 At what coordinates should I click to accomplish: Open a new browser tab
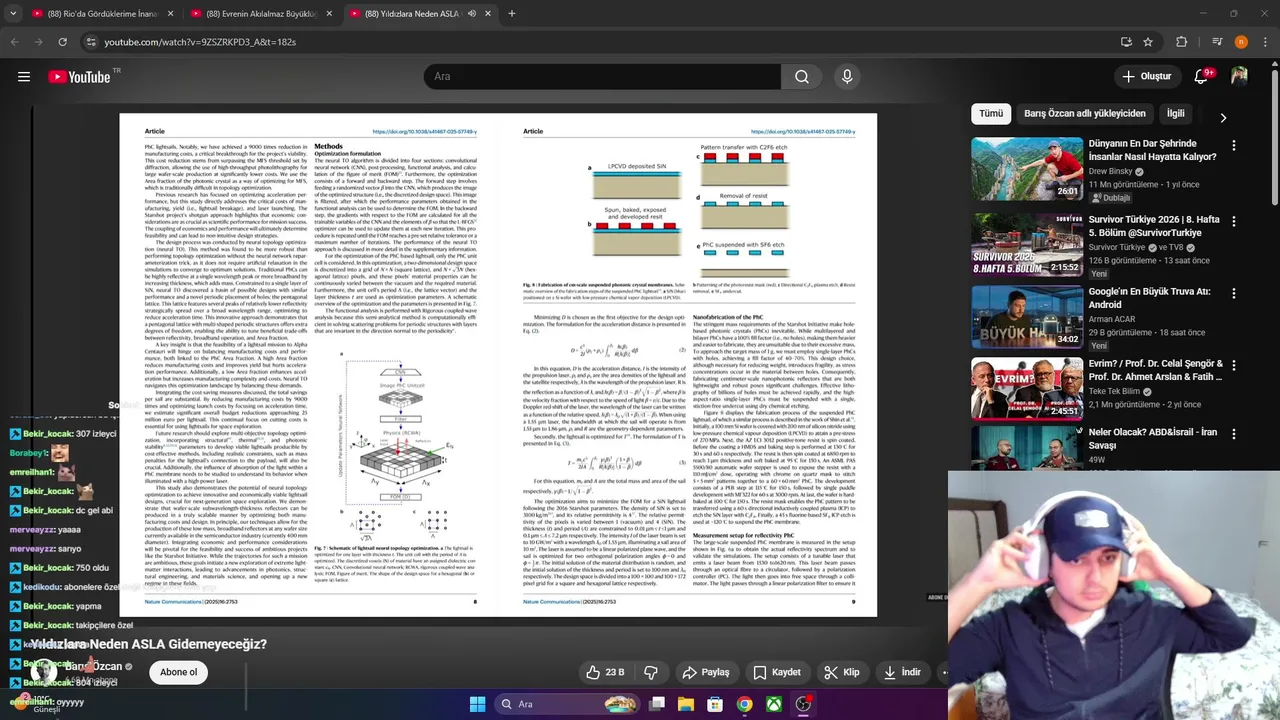coord(512,14)
